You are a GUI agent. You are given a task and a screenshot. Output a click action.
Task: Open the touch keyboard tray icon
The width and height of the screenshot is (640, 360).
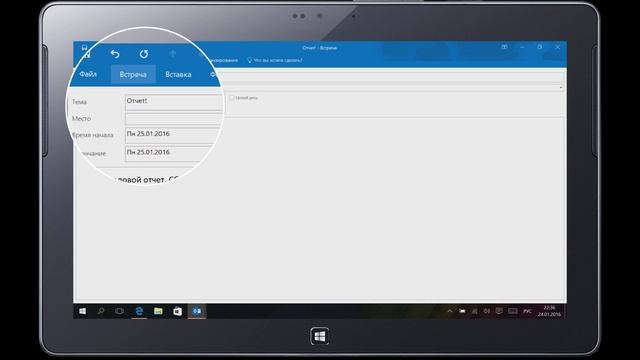click(513, 311)
